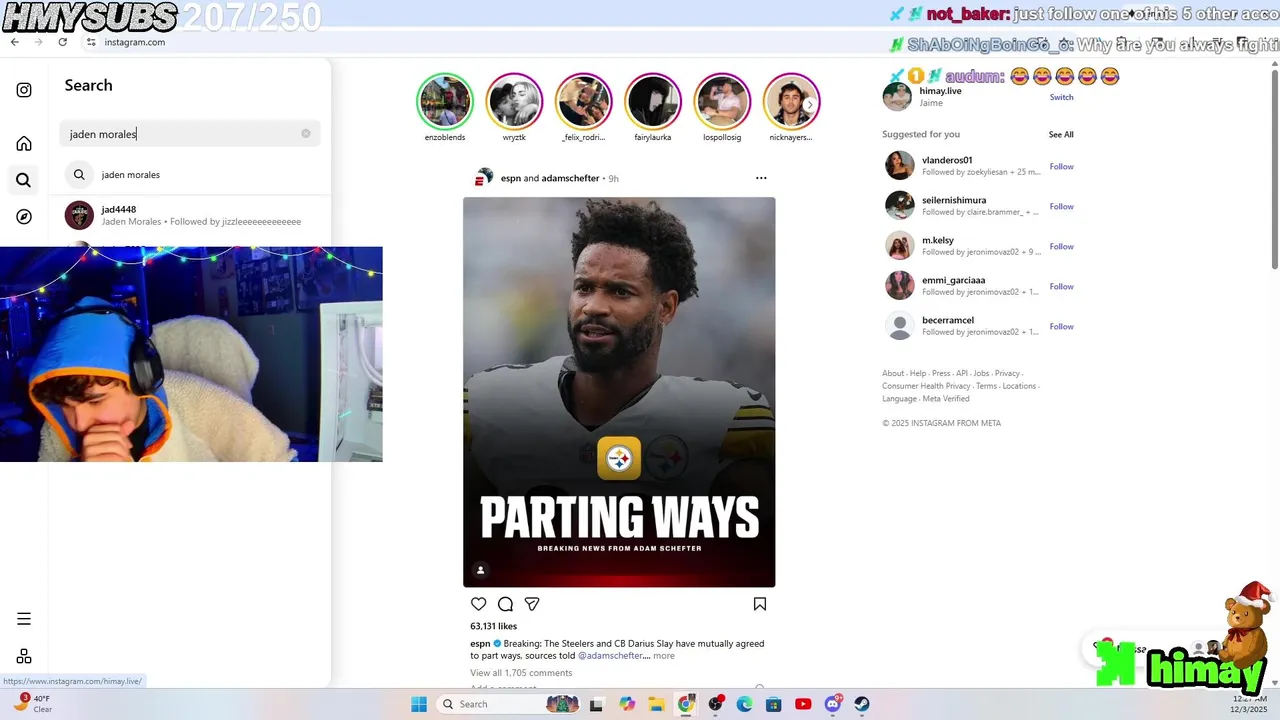
Task: Click the Instagram logo icon in sidebar
Action: coord(24,90)
